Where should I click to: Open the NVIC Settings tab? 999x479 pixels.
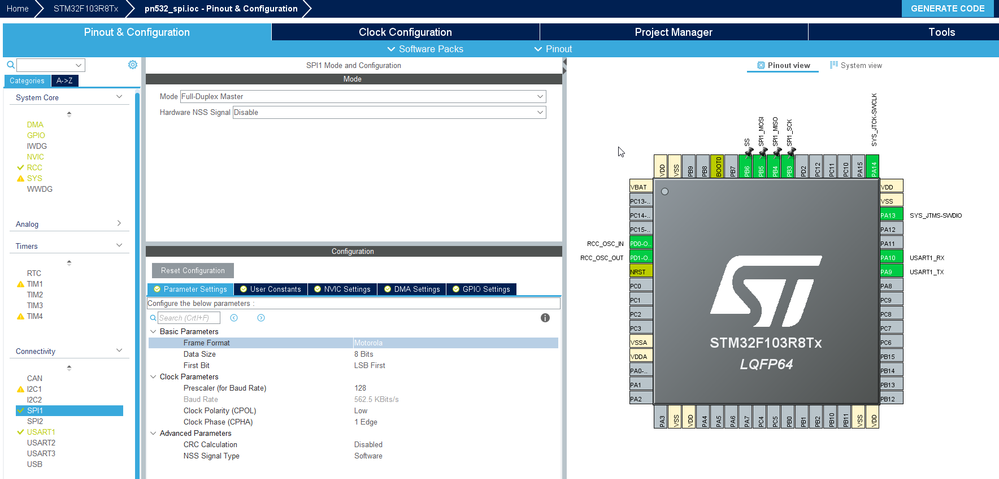coord(342,289)
